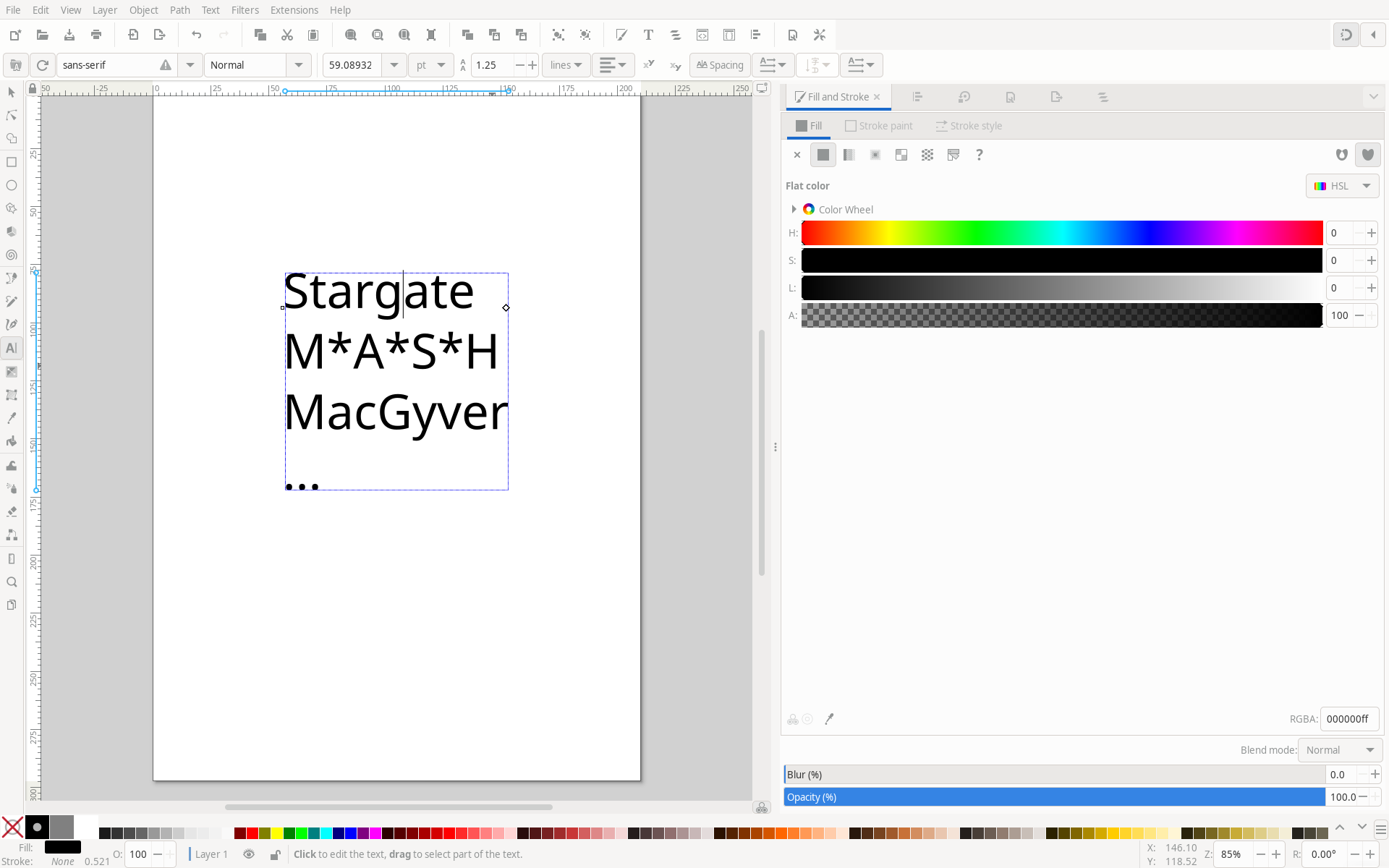Select the Gradient tool
Screen dimensions: 1389x868
pos(12,372)
